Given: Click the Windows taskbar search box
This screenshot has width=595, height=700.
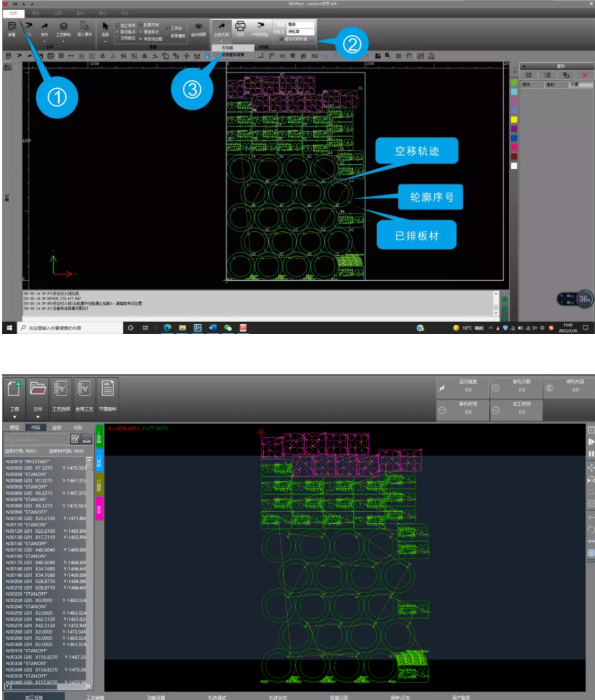Looking at the screenshot, I should (x=71, y=328).
